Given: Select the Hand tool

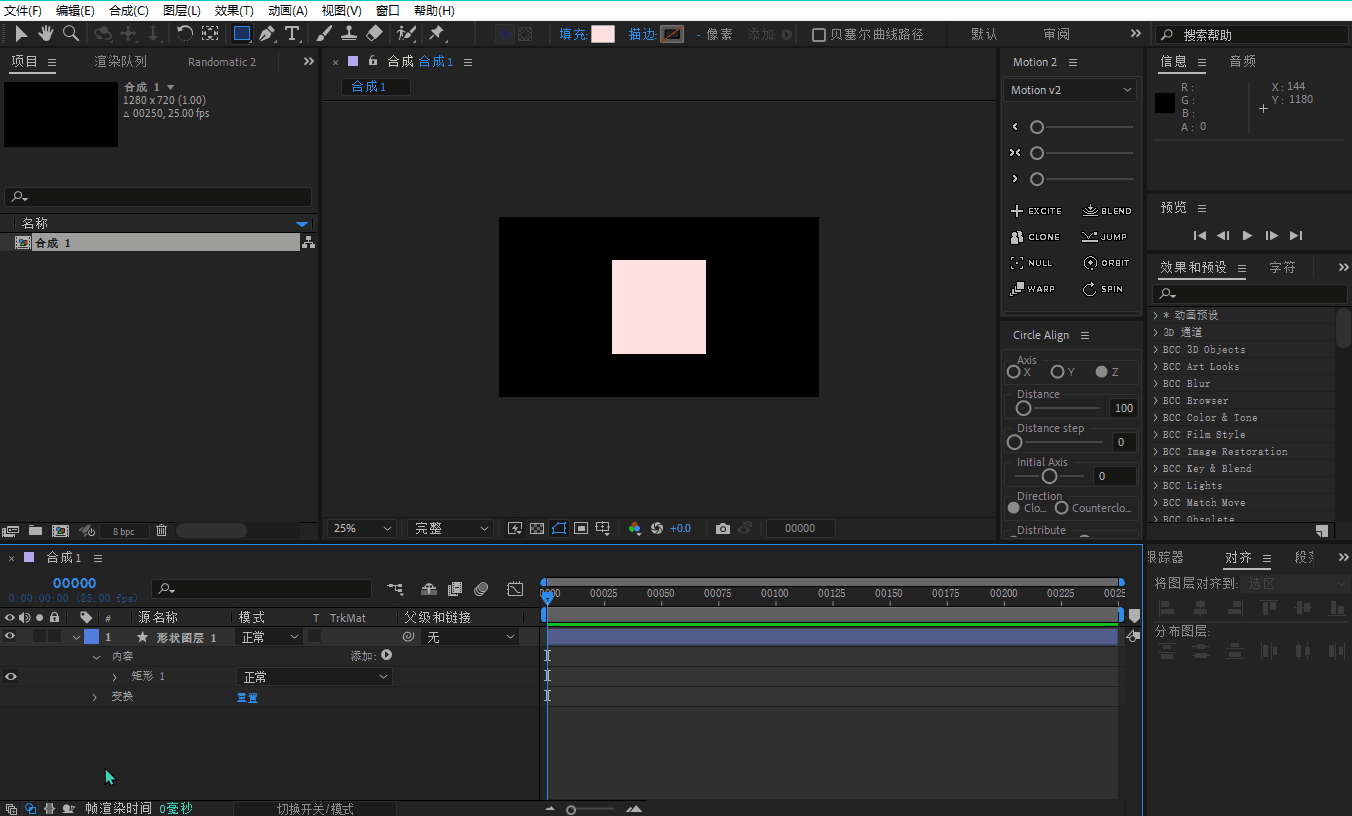Looking at the screenshot, I should coord(46,33).
